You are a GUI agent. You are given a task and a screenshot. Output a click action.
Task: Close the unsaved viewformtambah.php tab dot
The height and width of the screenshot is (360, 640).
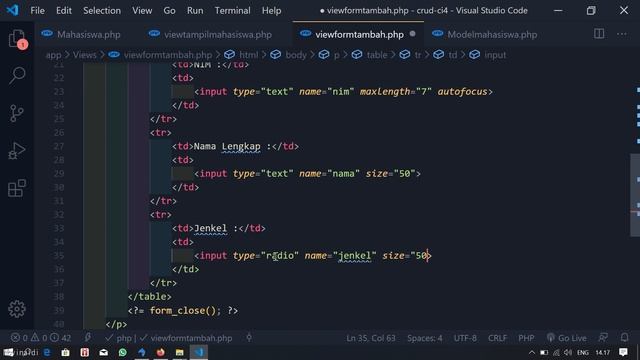pos(413,34)
